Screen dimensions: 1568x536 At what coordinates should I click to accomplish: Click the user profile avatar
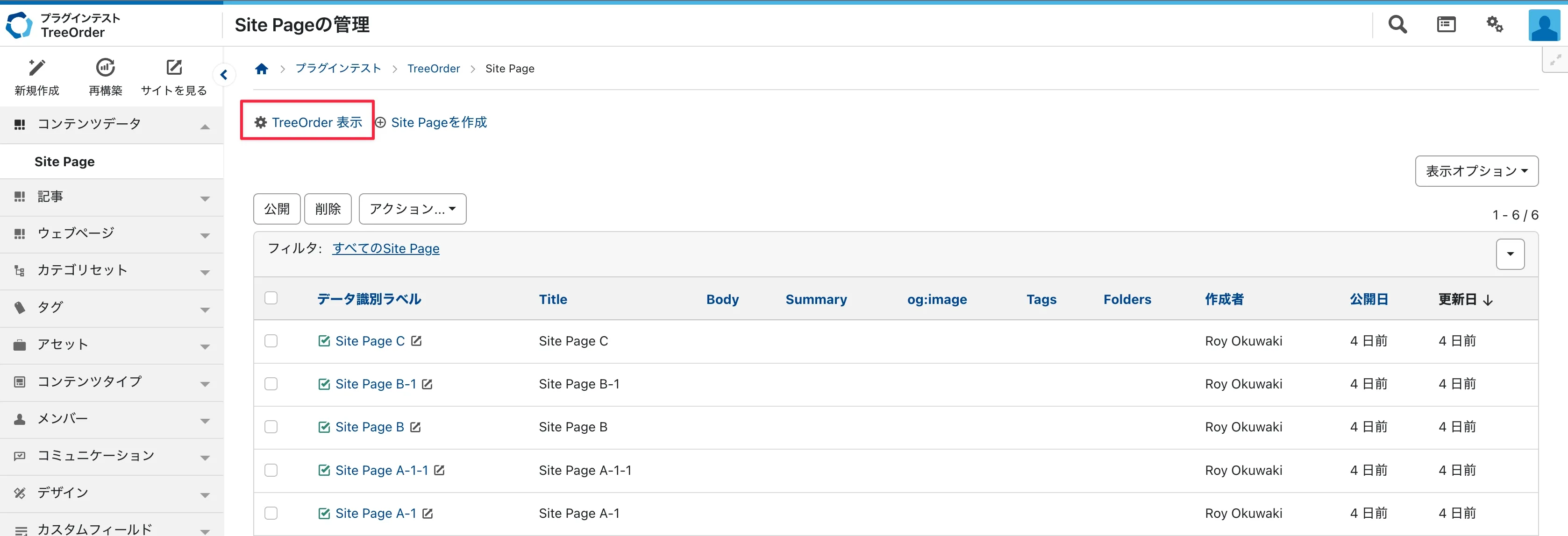[x=1544, y=25]
